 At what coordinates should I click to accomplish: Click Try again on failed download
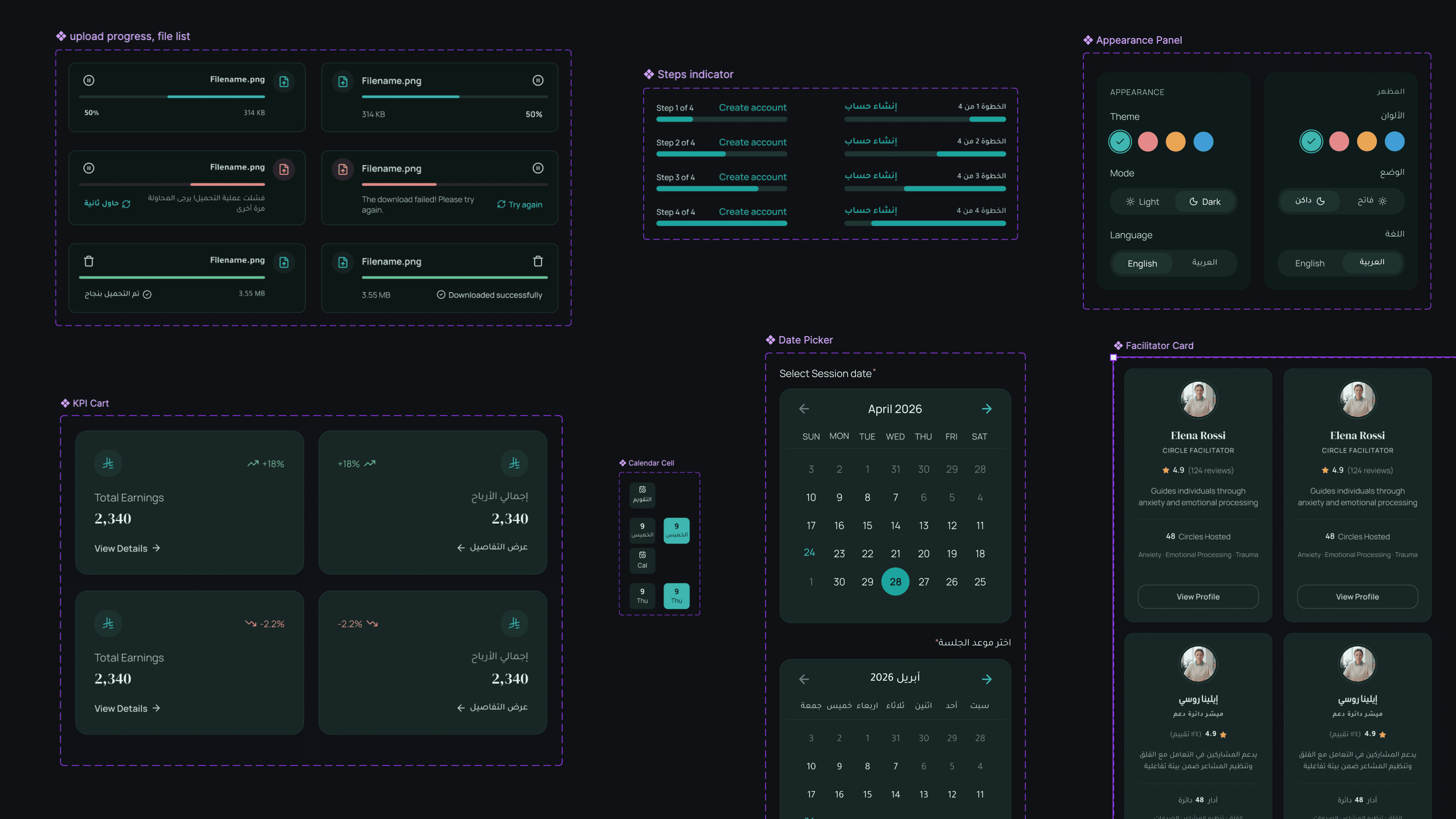520,205
